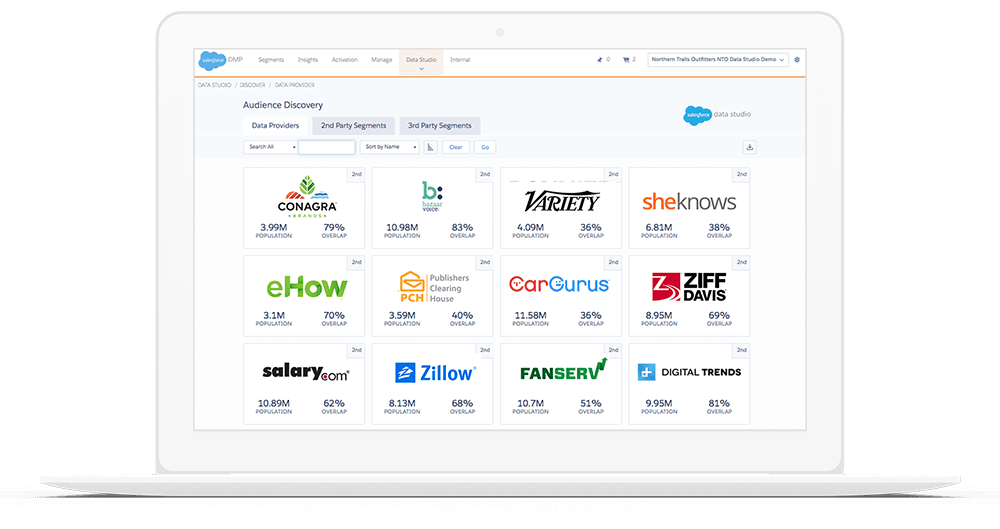1000x529 pixels.
Task: Open the Digital Trends provider card
Action: pyautogui.click(x=689, y=384)
